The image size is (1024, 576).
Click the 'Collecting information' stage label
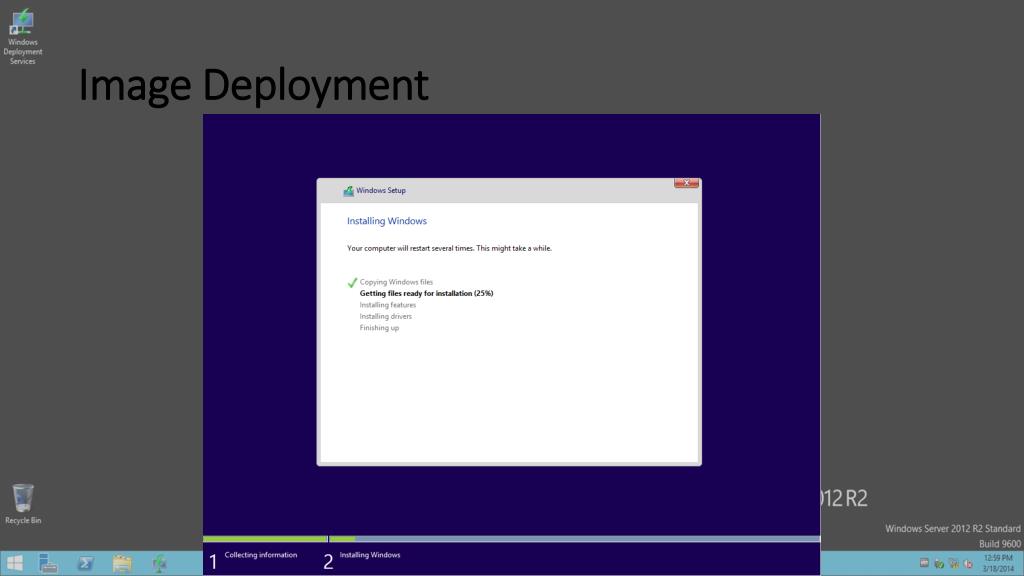pos(261,554)
